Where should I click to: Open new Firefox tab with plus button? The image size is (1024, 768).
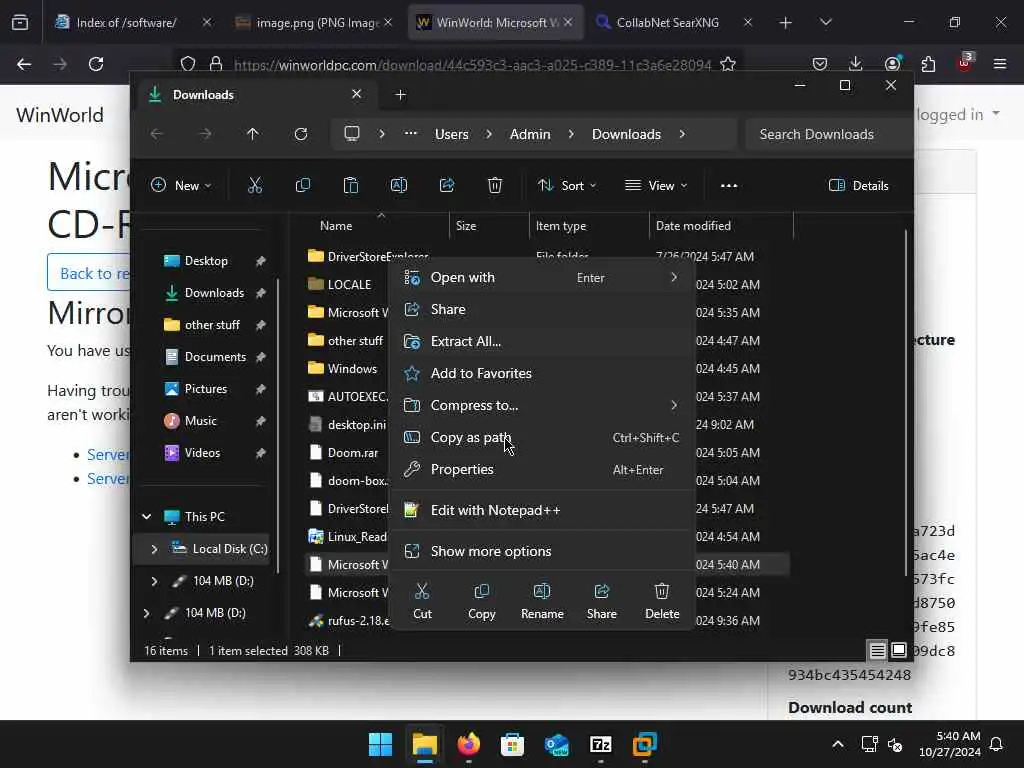786,22
